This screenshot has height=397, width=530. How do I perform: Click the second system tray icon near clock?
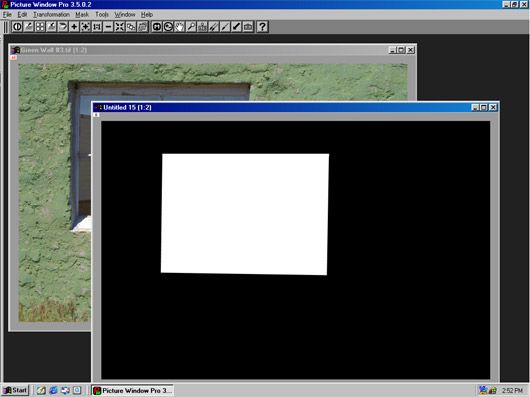tap(492, 391)
